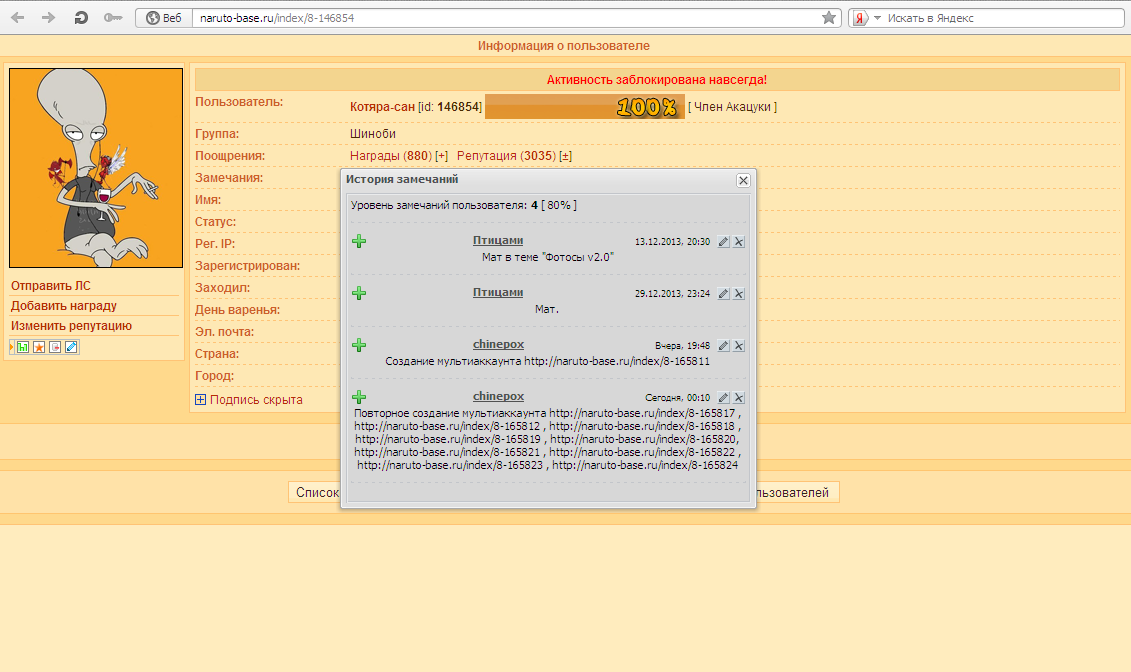
Task: Click the [ Член Акацуки ] rank label
Action: click(732, 107)
